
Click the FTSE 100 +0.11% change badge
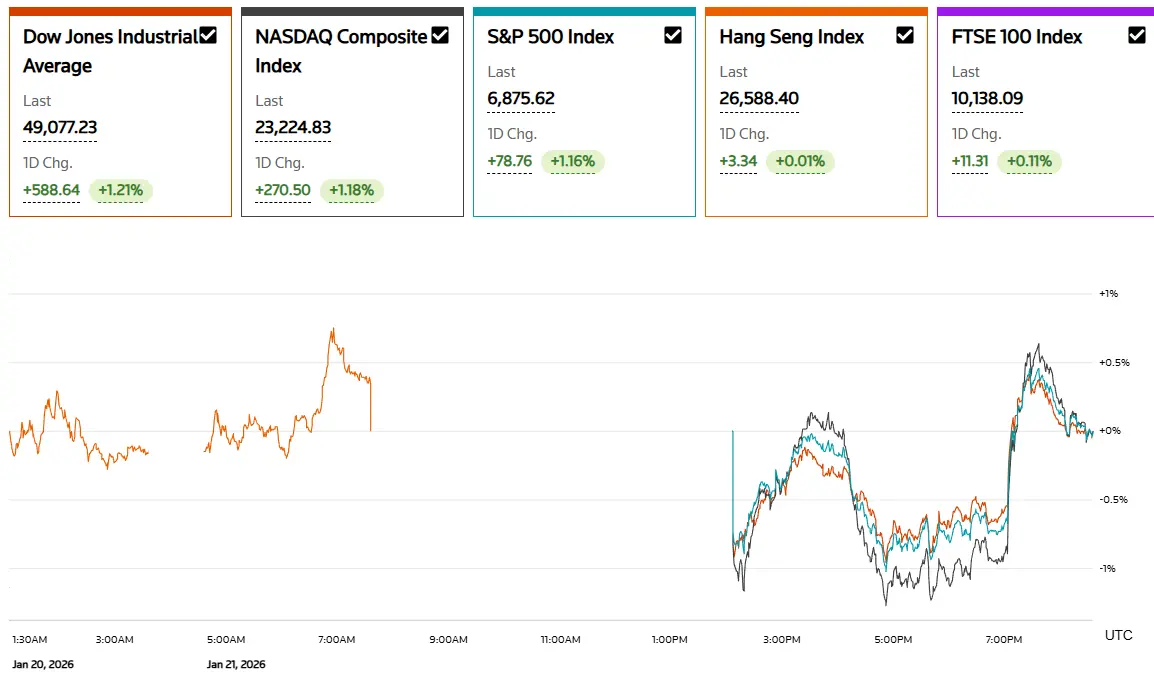click(x=1027, y=161)
